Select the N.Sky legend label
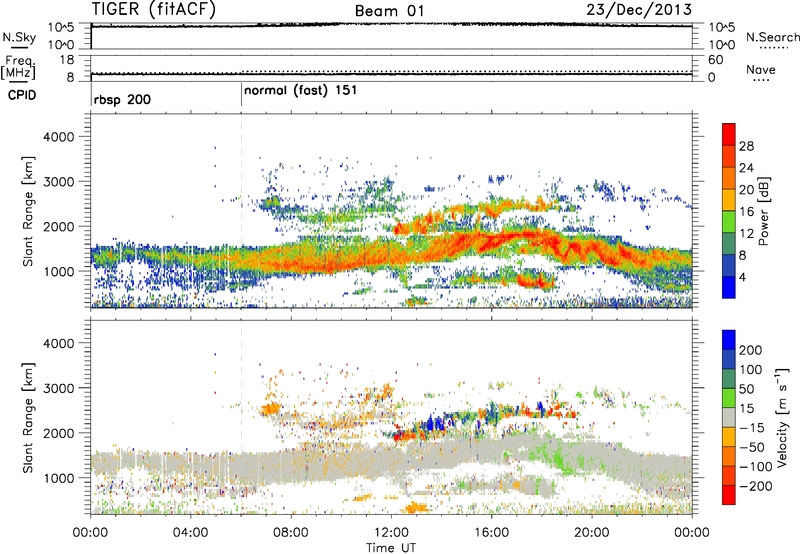800x554 pixels. (19, 37)
